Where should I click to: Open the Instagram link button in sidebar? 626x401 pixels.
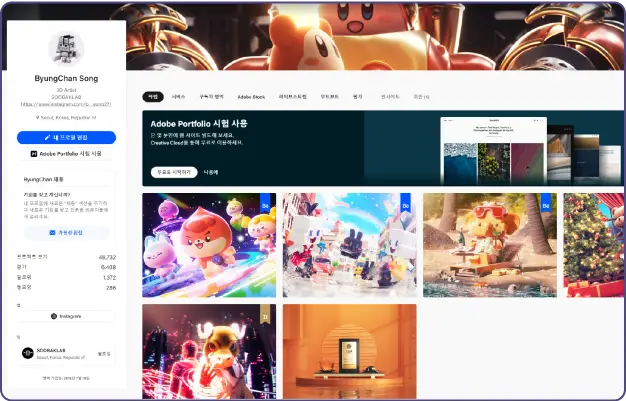pyautogui.click(x=66, y=316)
